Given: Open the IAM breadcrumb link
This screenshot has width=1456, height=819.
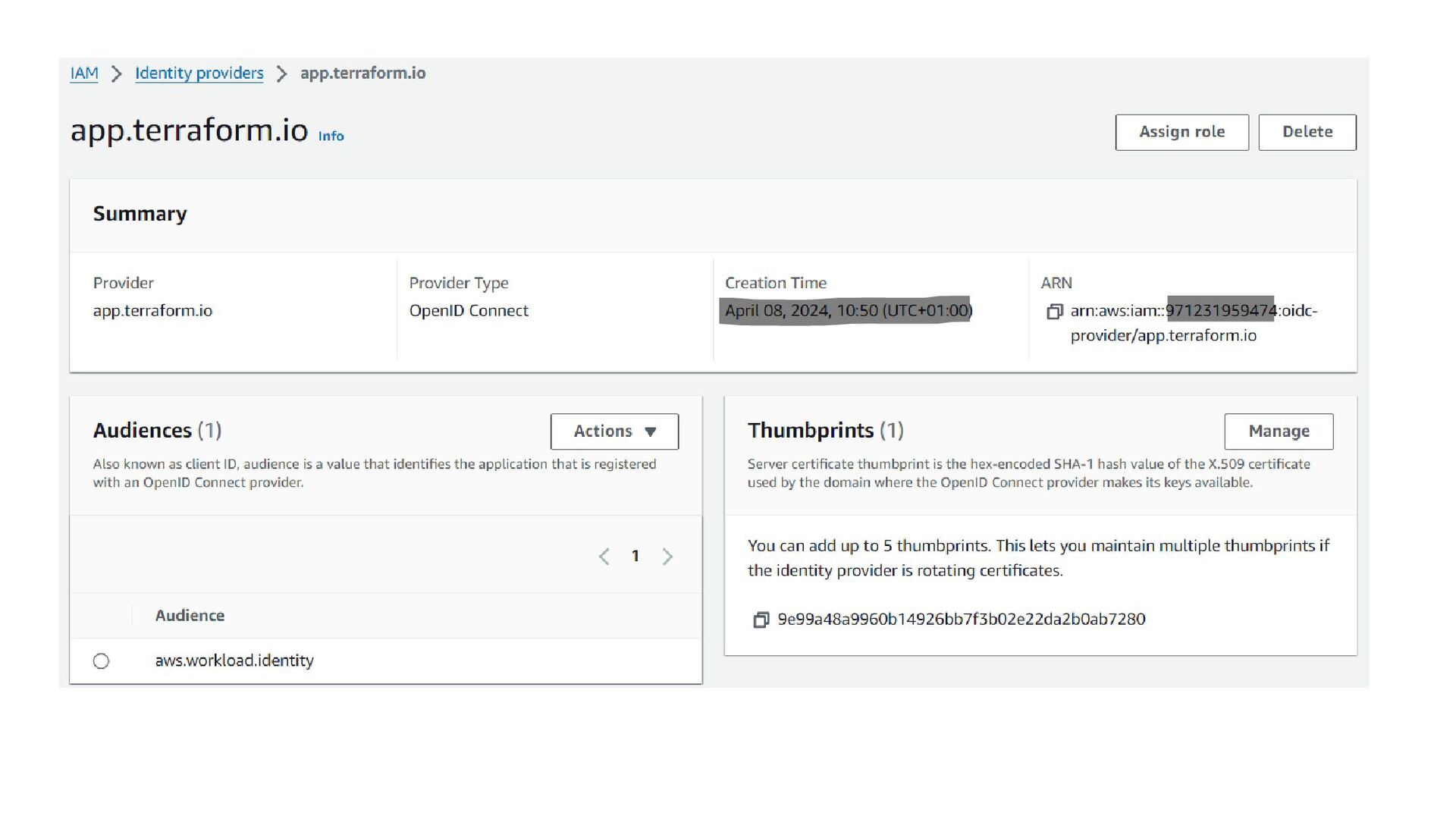Looking at the screenshot, I should [x=84, y=74].
